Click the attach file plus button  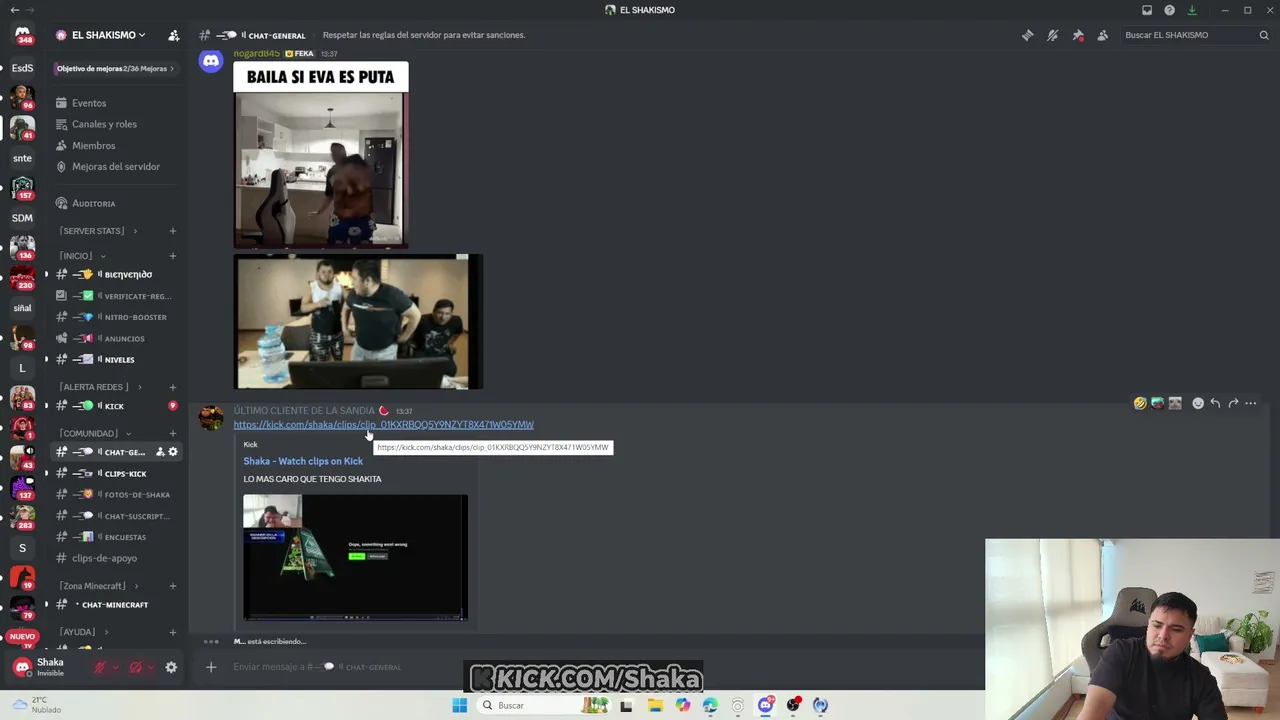pos(211,667)
